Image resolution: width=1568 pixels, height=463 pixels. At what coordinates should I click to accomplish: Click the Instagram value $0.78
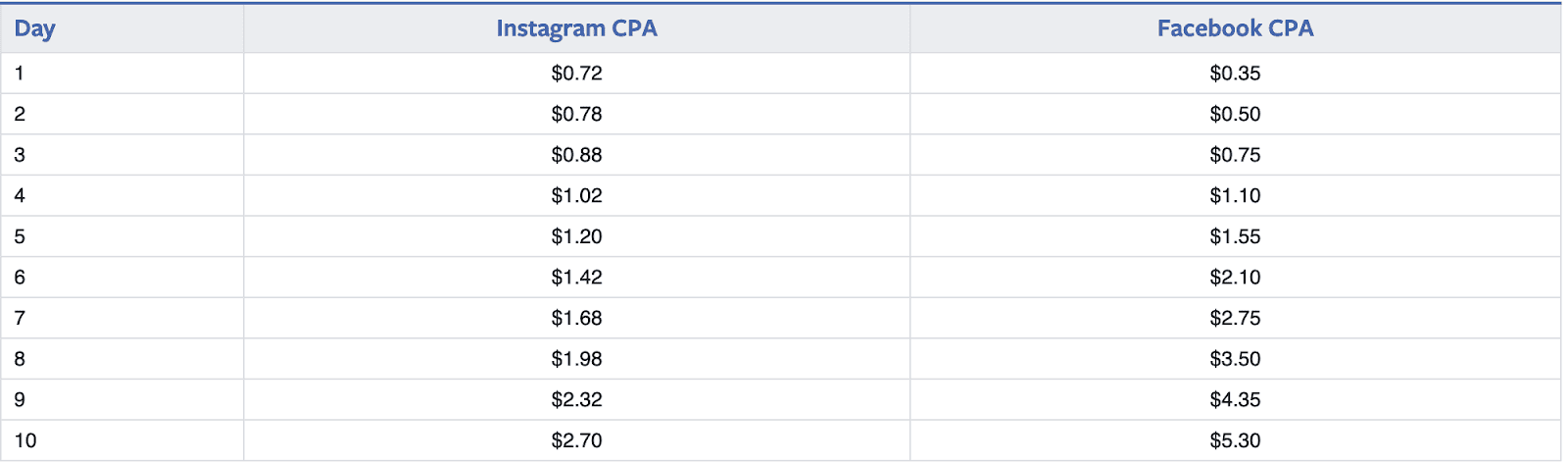576,115
